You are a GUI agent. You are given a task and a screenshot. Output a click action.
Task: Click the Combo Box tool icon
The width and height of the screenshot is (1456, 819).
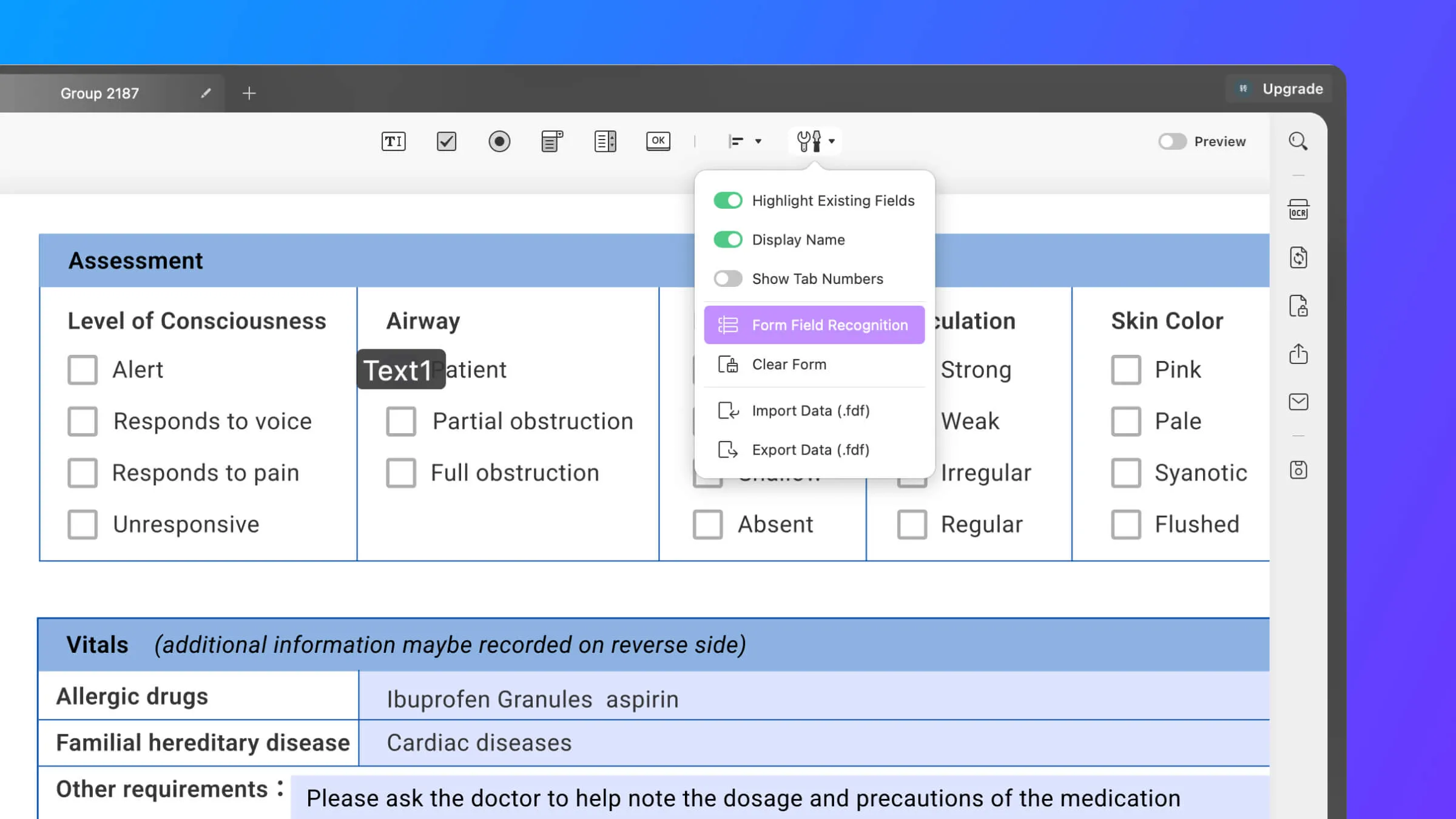[552, 141]
